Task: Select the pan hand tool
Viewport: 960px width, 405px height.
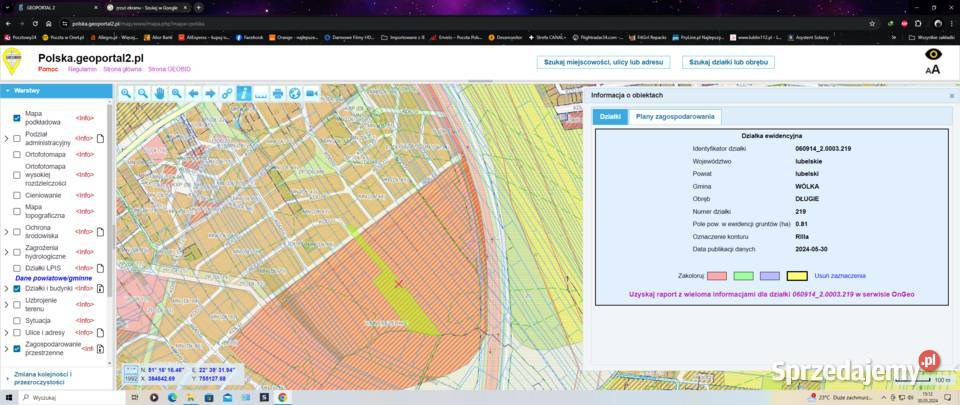Action: pos(160,93)
